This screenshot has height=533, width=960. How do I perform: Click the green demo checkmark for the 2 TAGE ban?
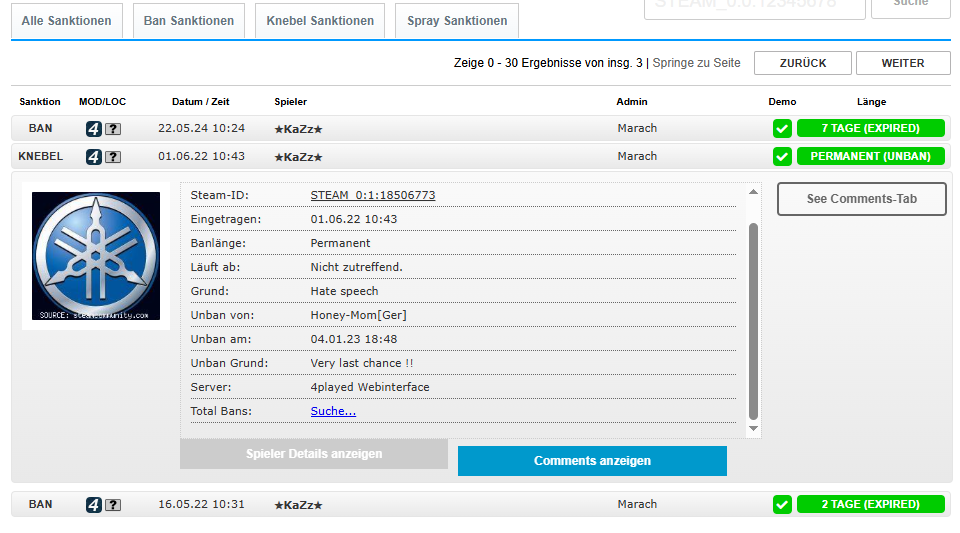782,505
